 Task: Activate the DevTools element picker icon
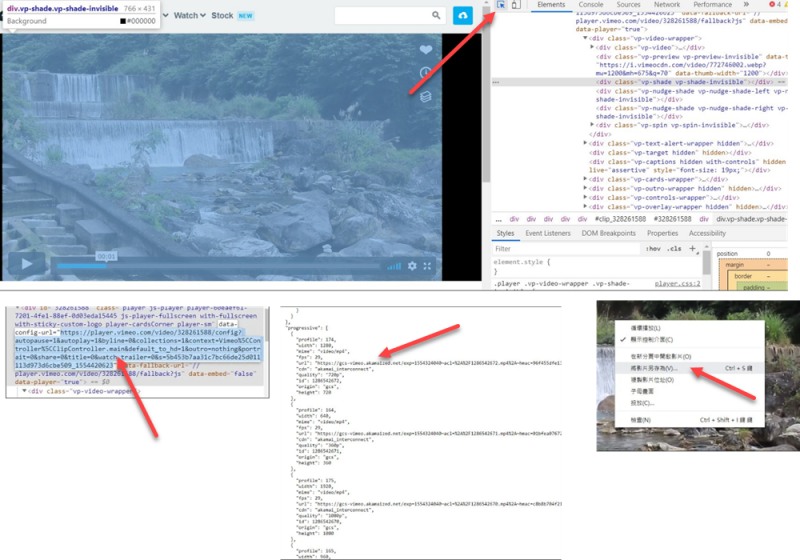(501, 5)
